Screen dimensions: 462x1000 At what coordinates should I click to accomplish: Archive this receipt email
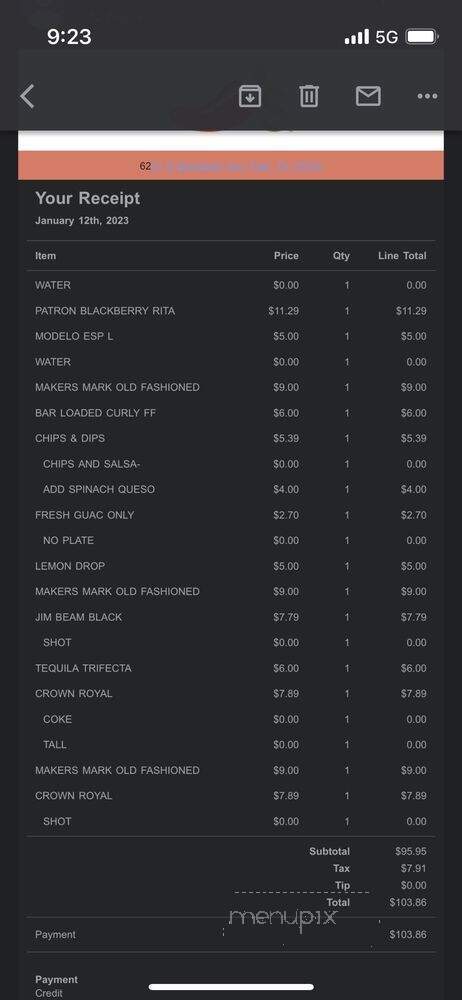coord(250,96)
